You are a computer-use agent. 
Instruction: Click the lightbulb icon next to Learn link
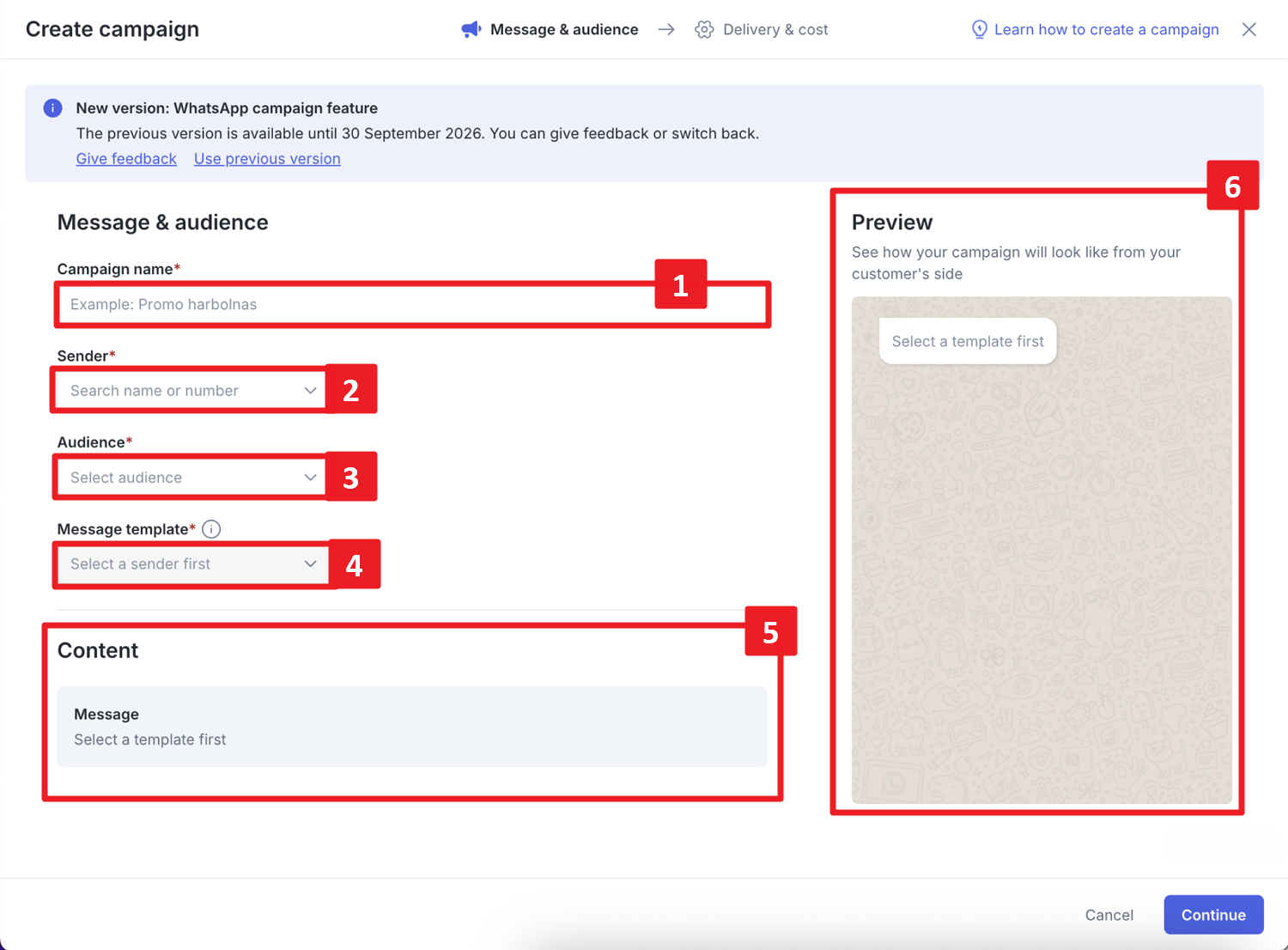point(979,30)
